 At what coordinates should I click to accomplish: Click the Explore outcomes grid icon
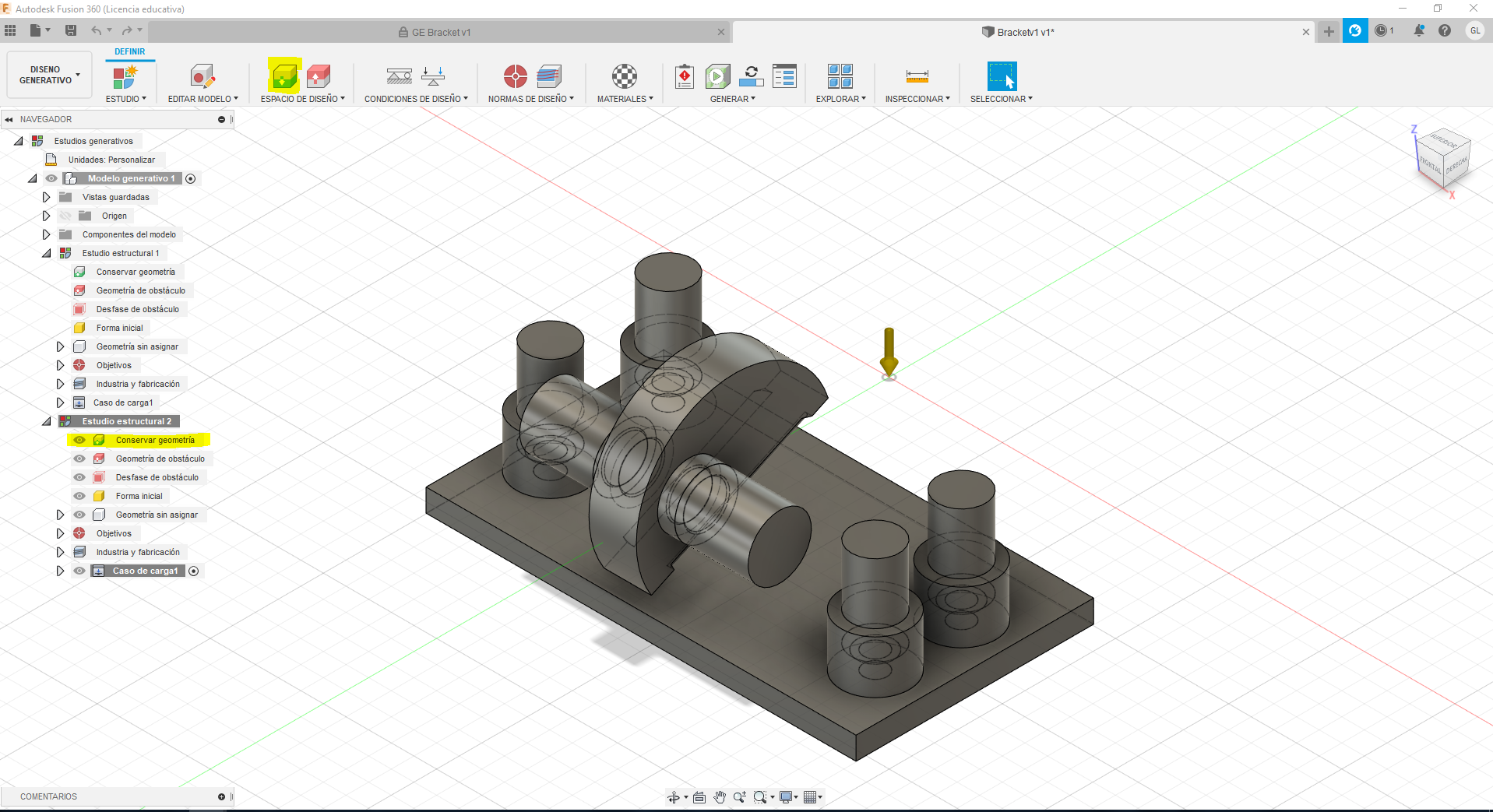click(x=840, y=76)
